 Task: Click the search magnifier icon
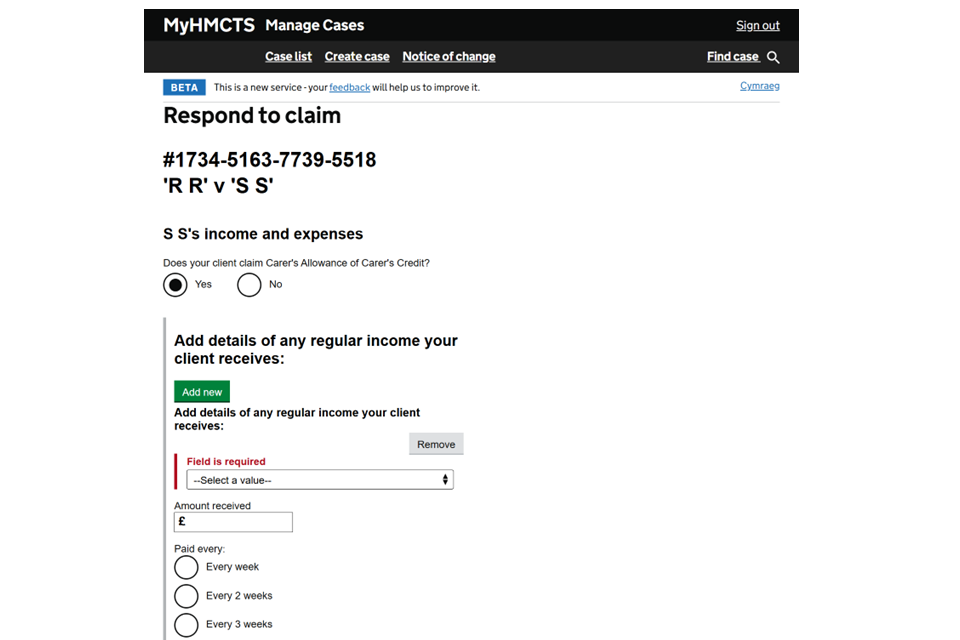[773, 57]
